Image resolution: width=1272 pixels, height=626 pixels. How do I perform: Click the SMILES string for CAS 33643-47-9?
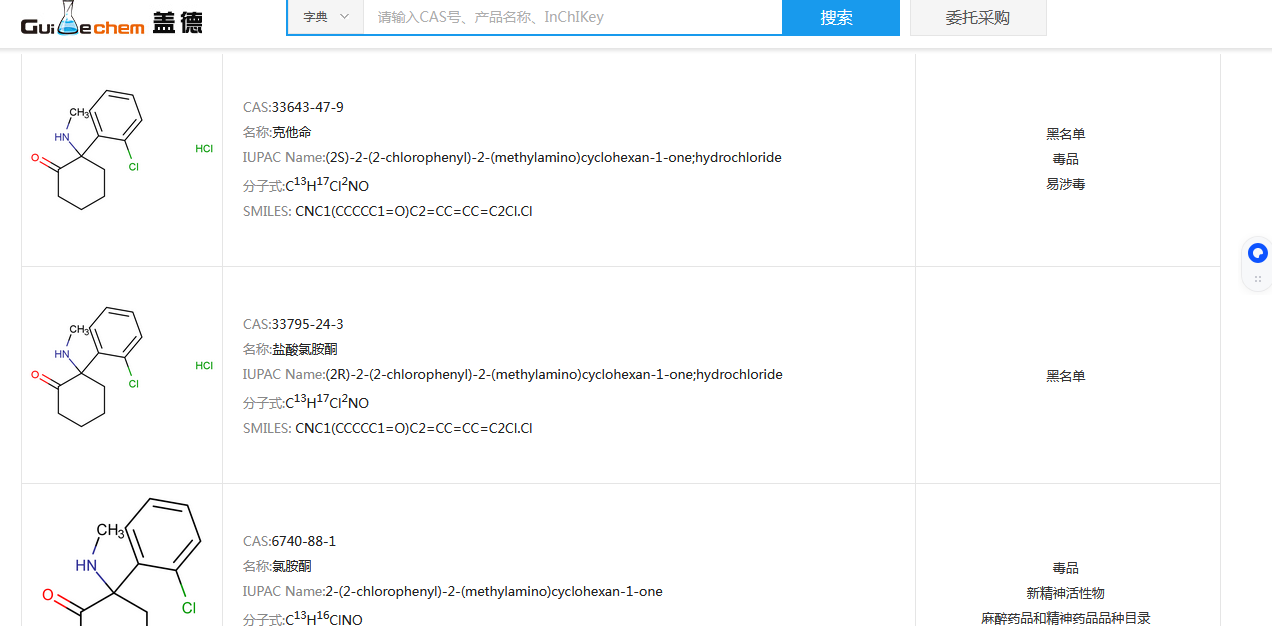pyautogui.click(x=413, y=211)
